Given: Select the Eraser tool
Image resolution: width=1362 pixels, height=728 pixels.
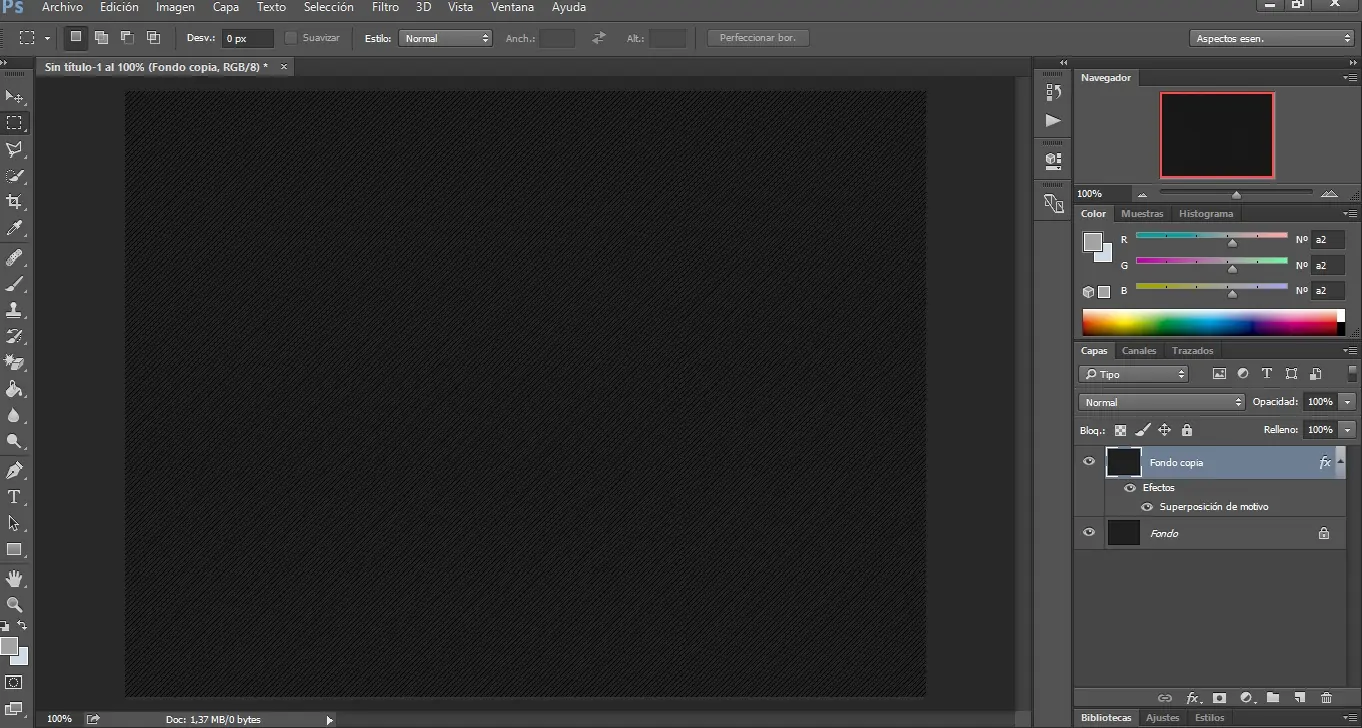Looking at the screenshot, I should pyautogui.click(x=14, y=362).
